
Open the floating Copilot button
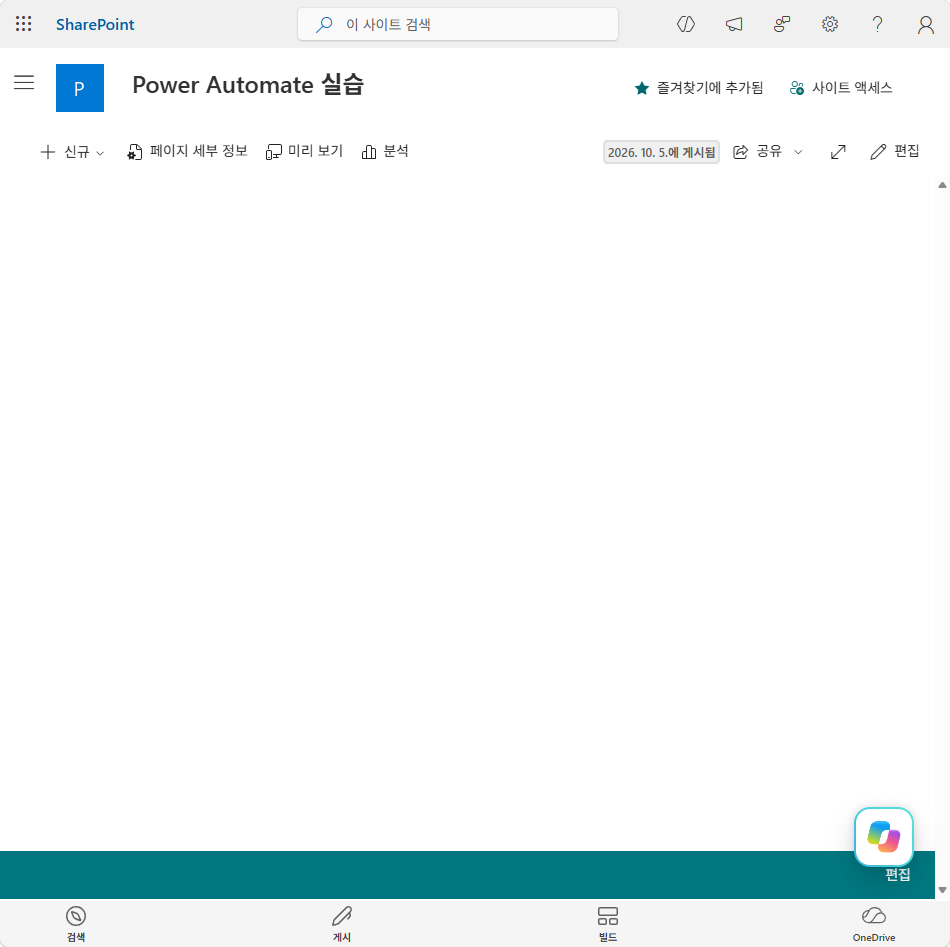883,837
